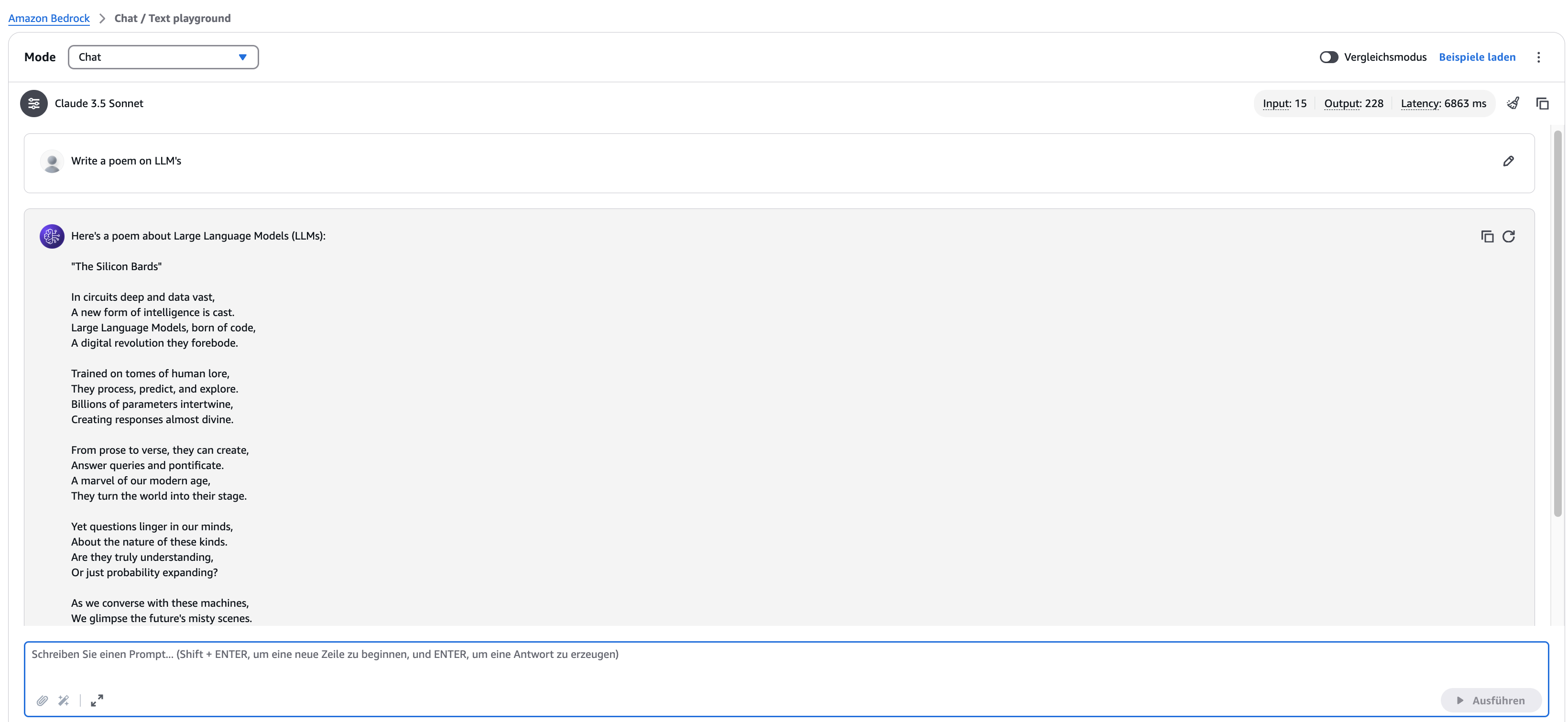Open the three-dot options menu

tap(1538, 57)
